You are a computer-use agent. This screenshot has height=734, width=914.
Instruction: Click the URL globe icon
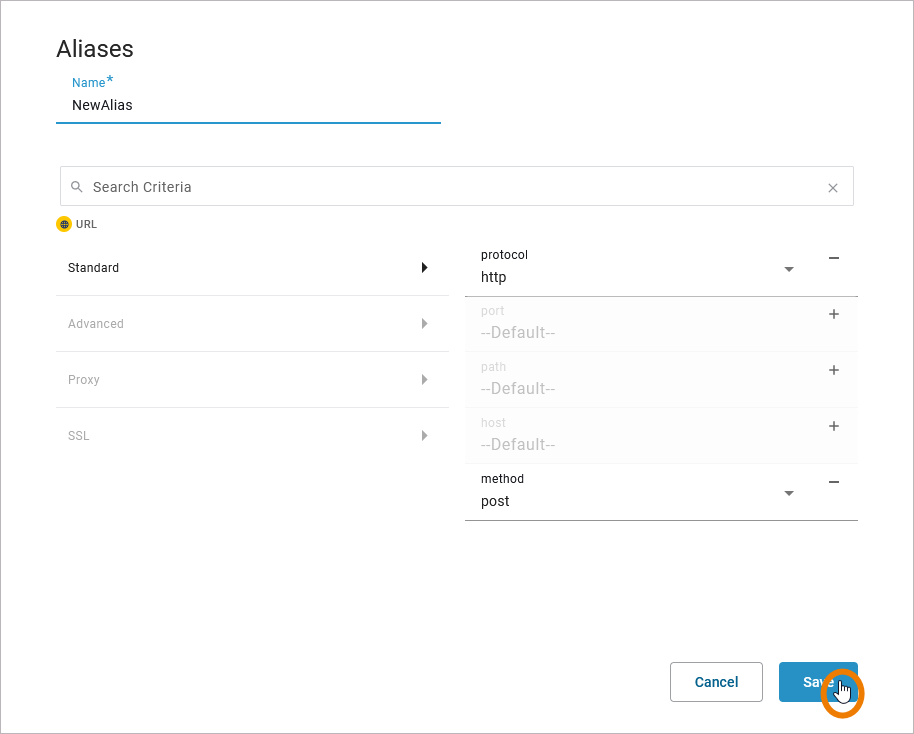click(x=64, y=224)
